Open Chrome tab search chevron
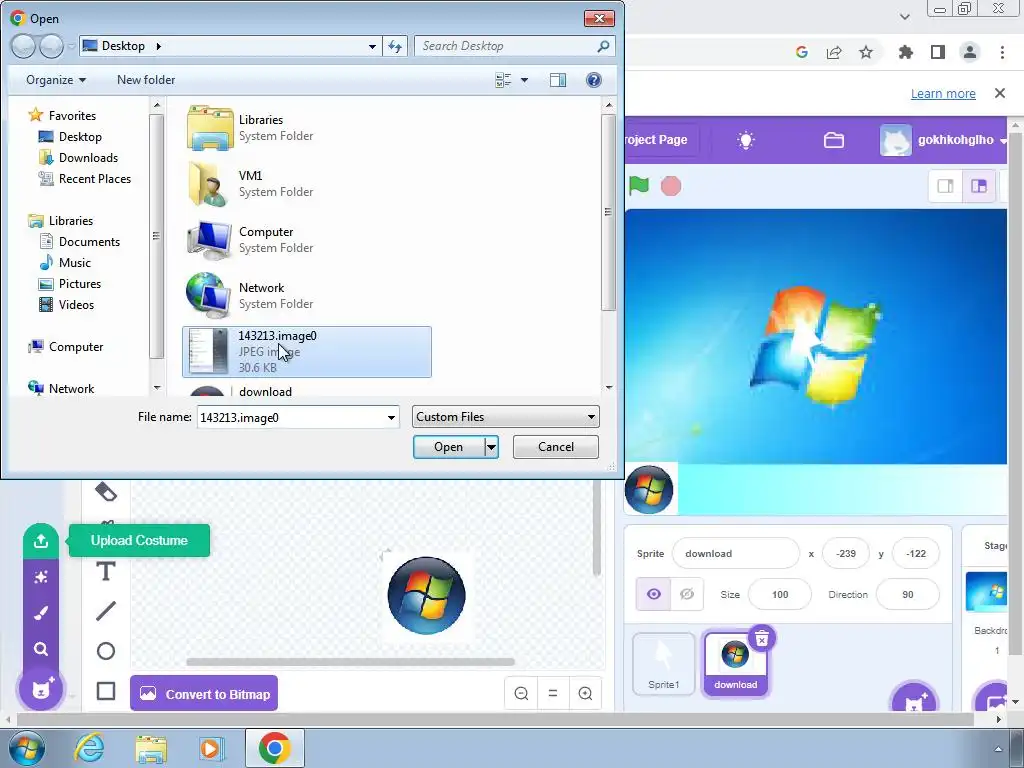This screenshot has height=768, width=1024. 904,17
